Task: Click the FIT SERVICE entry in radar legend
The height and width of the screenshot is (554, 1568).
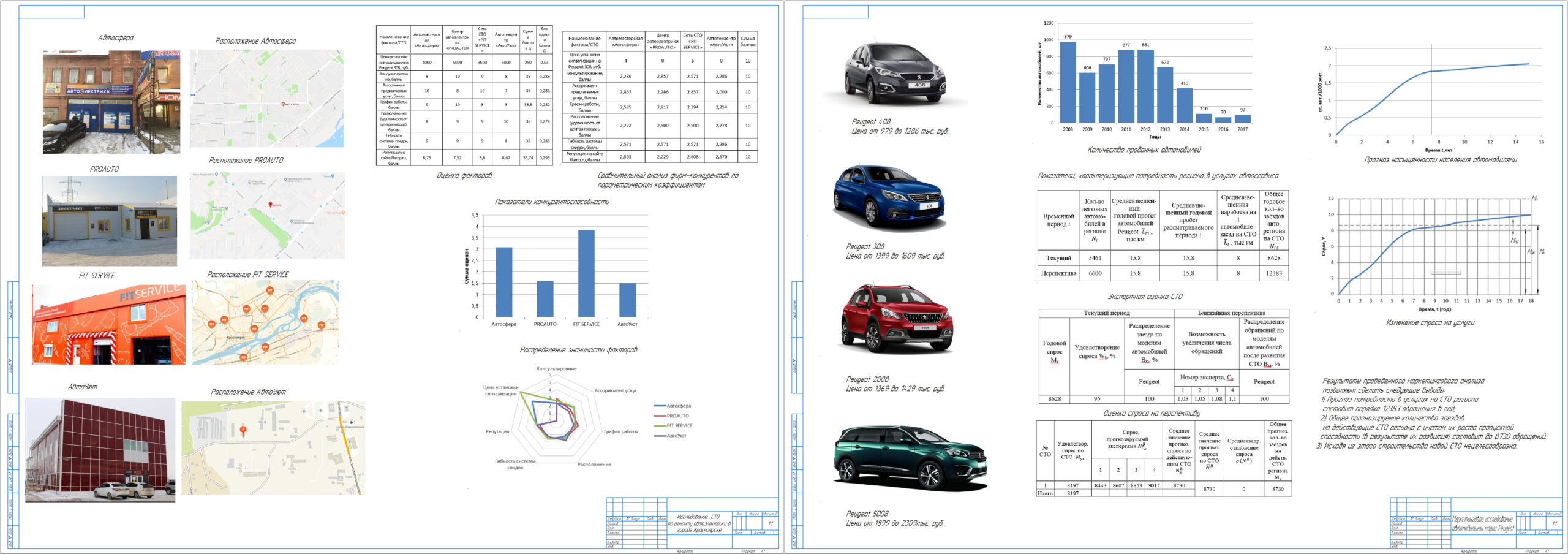Action: pyautogui.click(x=673, y=426)
